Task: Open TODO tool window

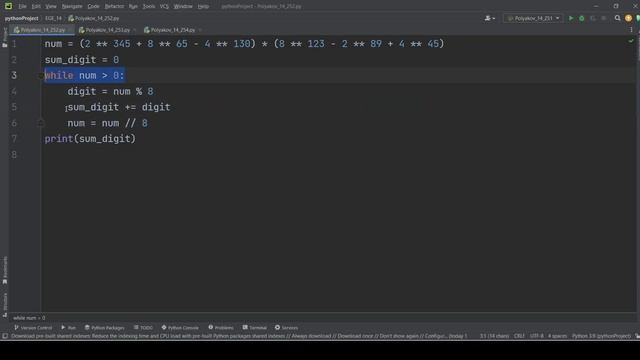Action: [143, 328]
